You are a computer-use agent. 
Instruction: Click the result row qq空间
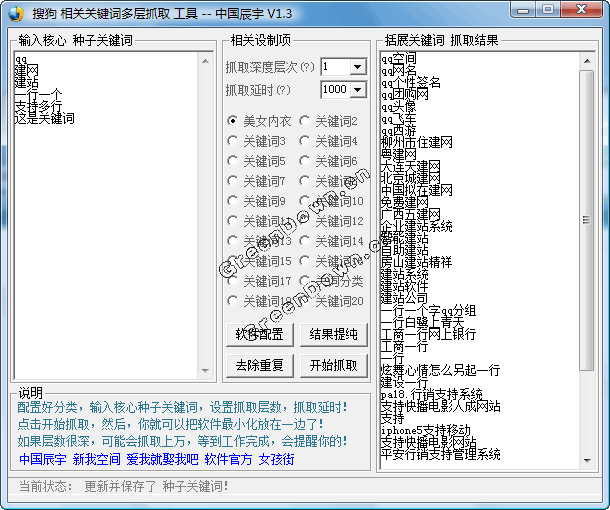399,59
